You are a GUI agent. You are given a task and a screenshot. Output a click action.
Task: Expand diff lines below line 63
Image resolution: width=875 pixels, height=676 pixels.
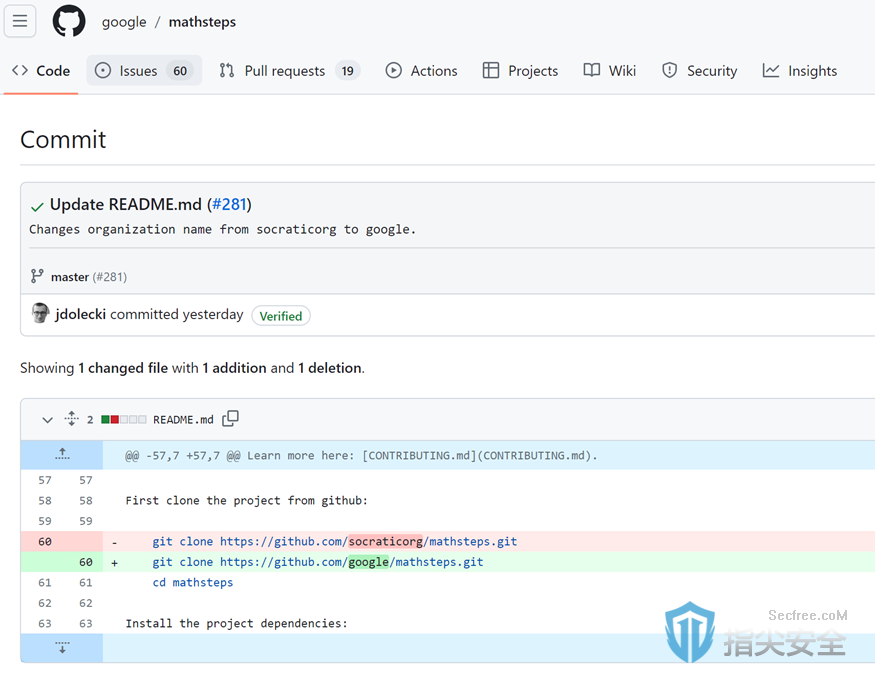pos(62,648)
